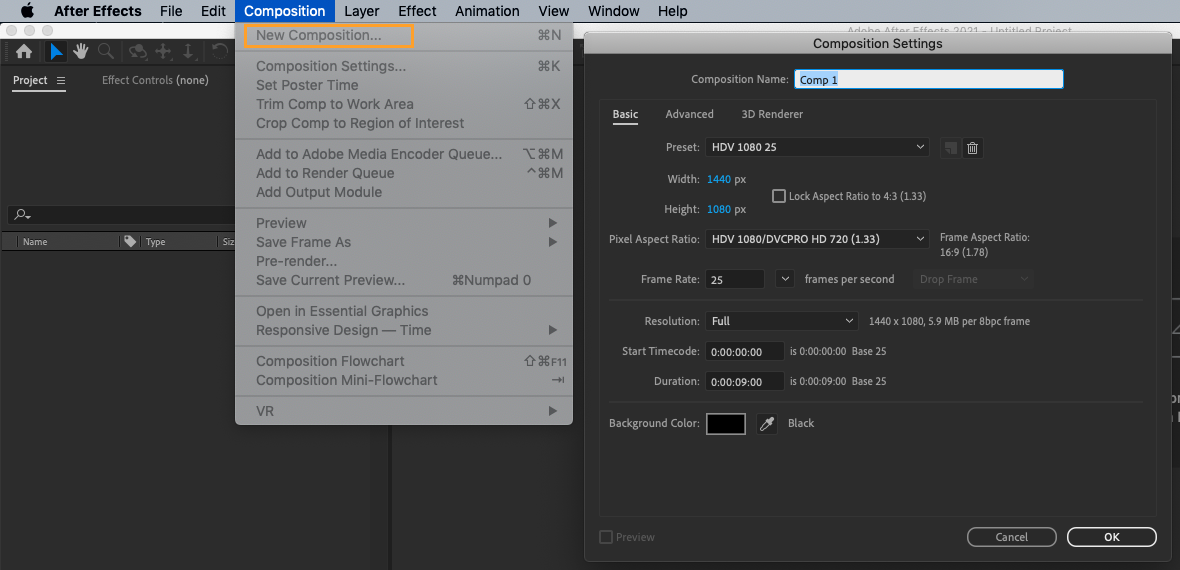Pick background color with the eyedropper
1180x570 pixels.
(767, 424)
